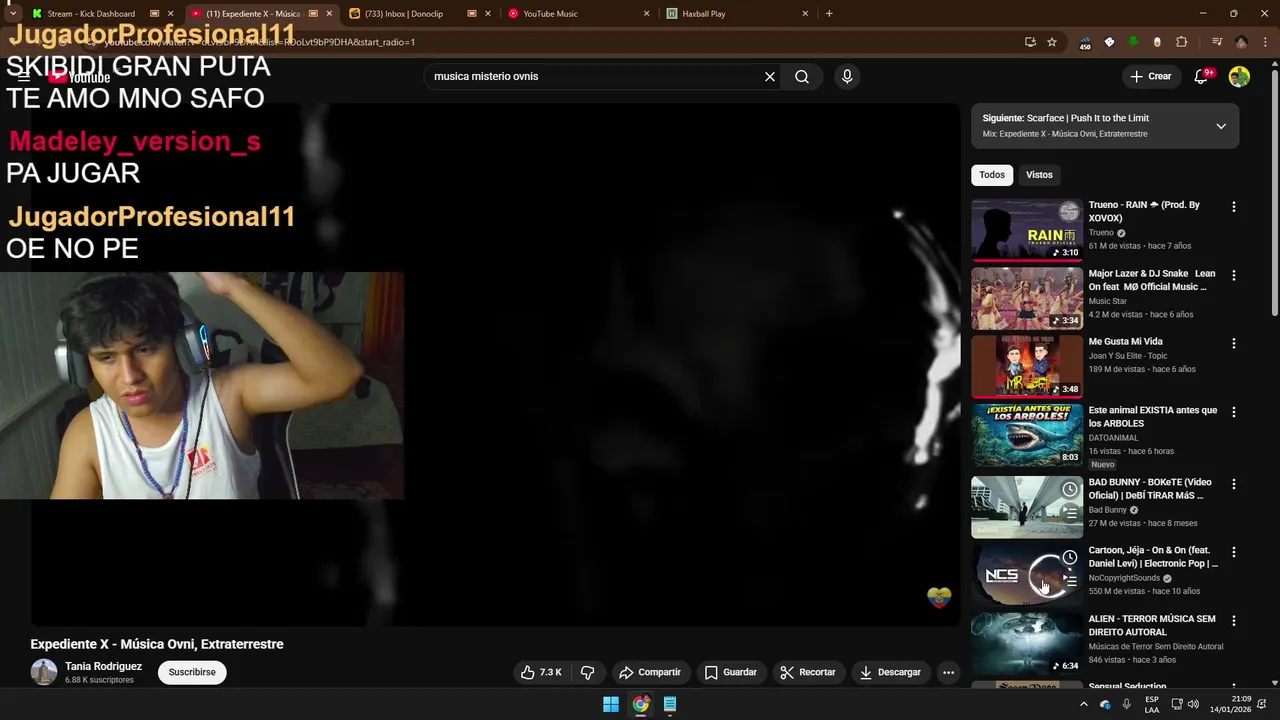Open the Chrome three-dot menu
This screenshot has width=1280, height=720.
(x=1264, y=42)
